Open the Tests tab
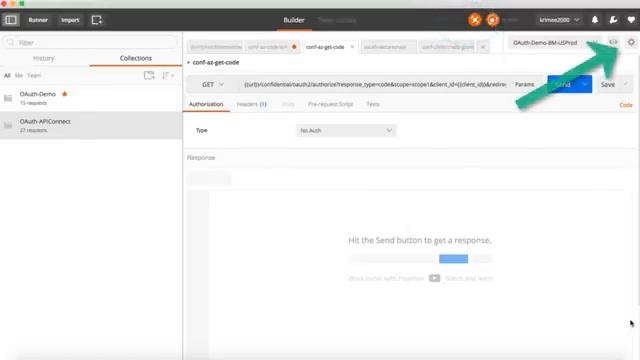The width and height of the screenshot is (640, 360). pos(373,104)
